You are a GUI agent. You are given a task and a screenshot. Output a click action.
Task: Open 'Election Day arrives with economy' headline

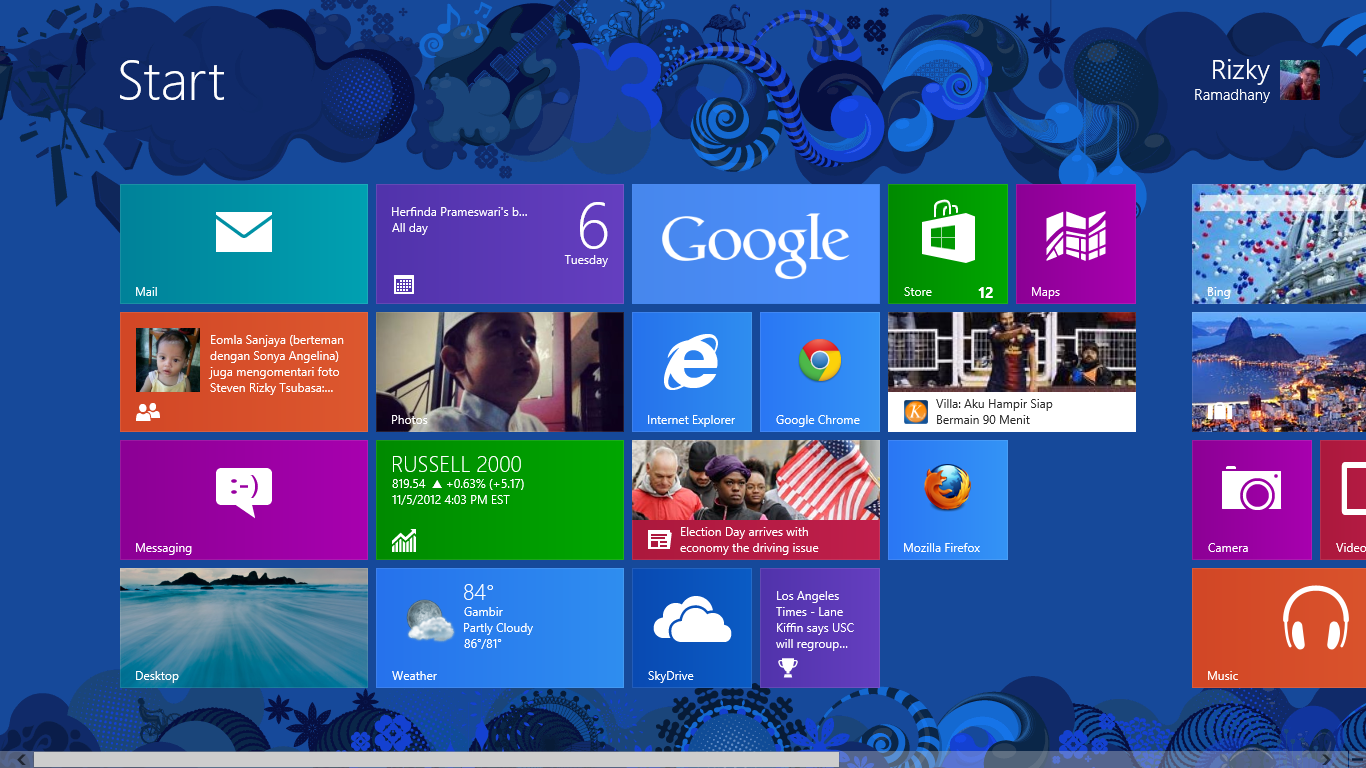[x=749, y=540]
